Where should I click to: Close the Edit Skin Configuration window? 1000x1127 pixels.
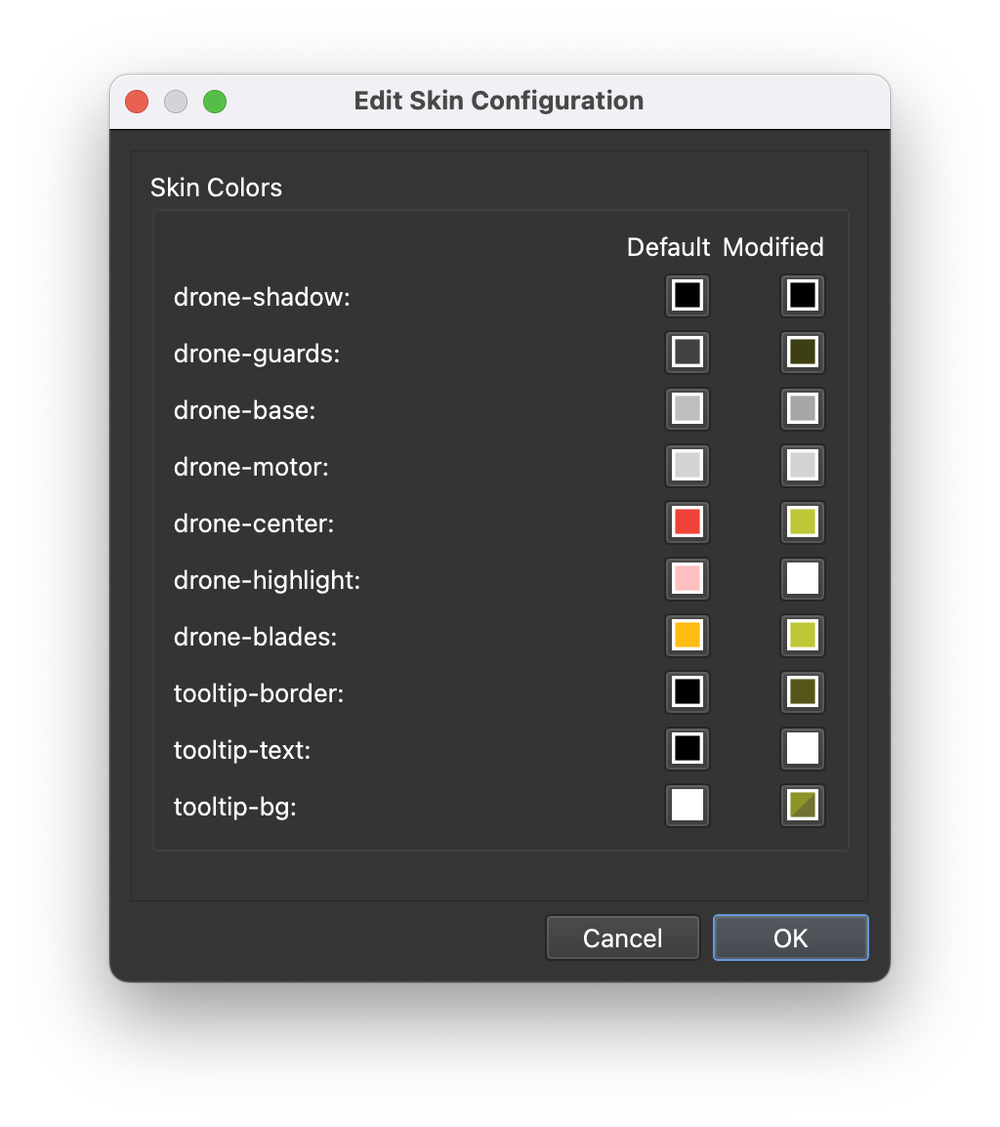137,101
